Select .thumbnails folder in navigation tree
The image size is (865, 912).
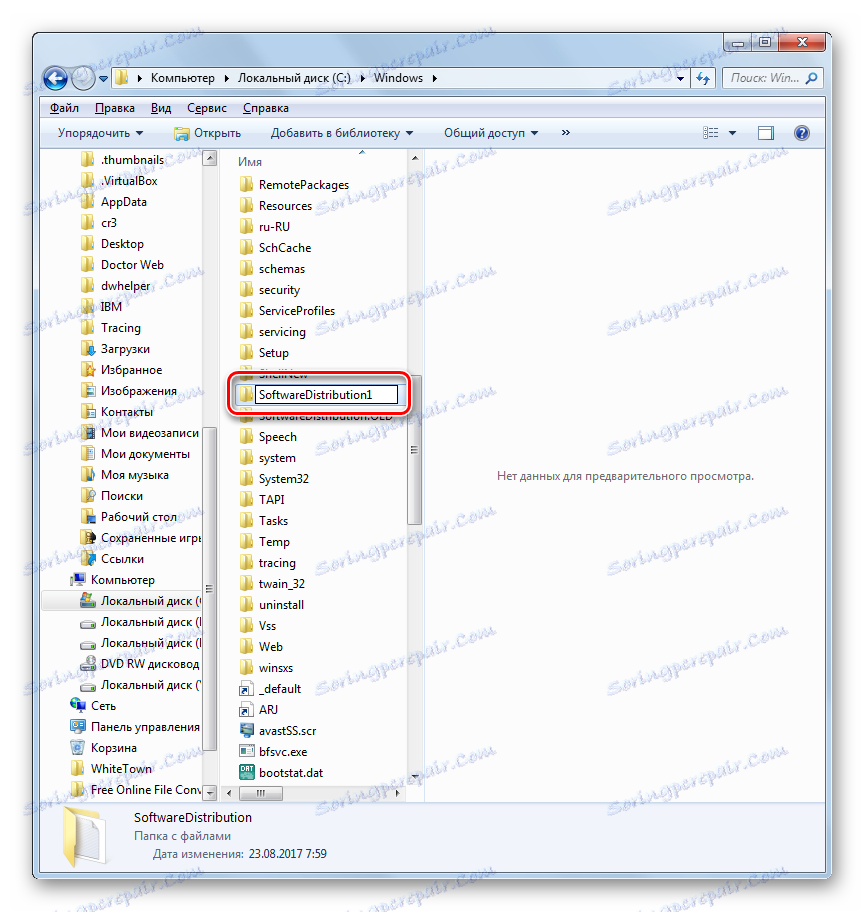(132, 160)
